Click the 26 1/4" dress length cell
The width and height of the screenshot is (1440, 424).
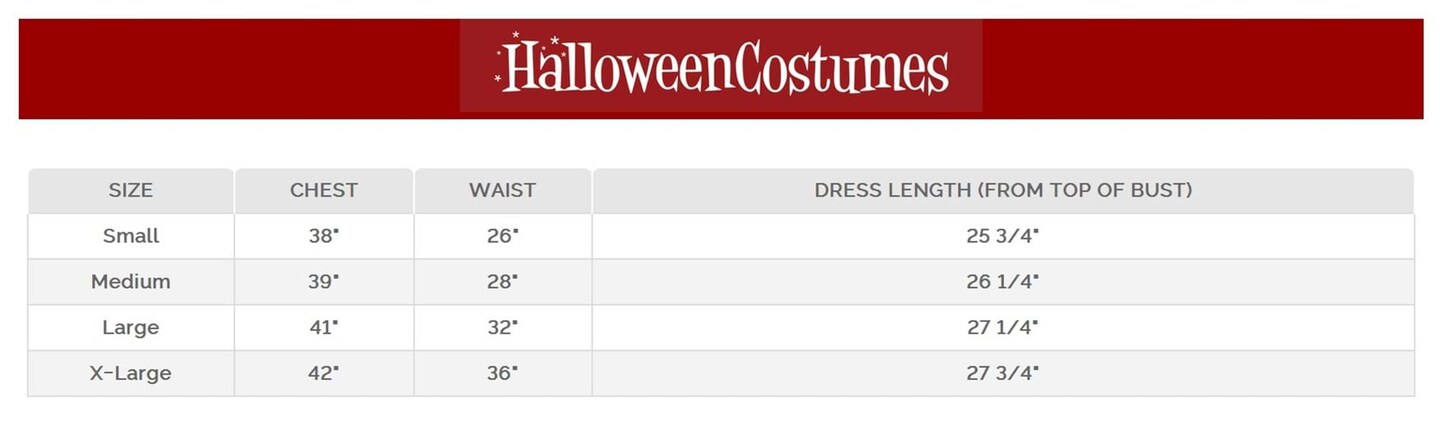tap(1003, 282)
